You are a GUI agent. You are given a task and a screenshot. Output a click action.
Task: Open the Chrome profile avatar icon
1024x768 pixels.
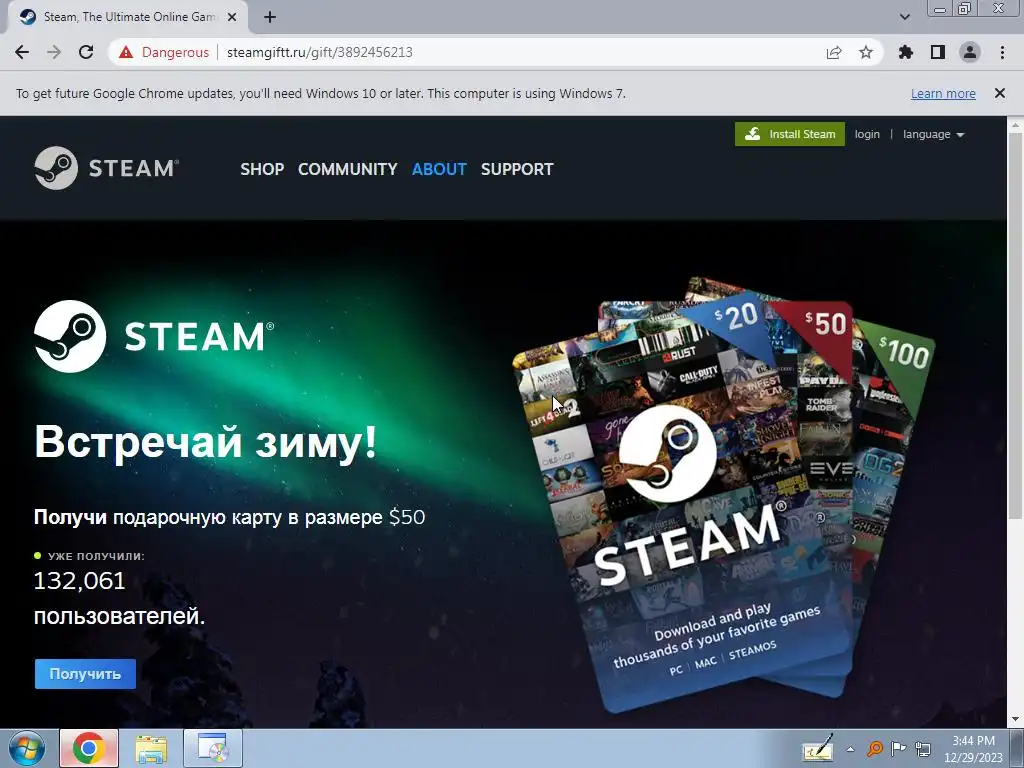pos(970,52)
